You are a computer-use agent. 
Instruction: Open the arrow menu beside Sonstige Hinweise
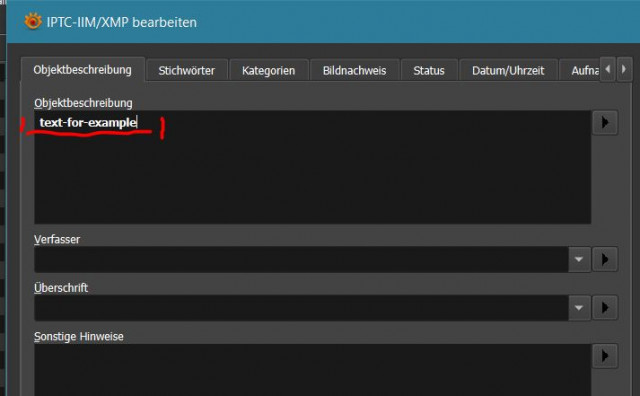605,356
